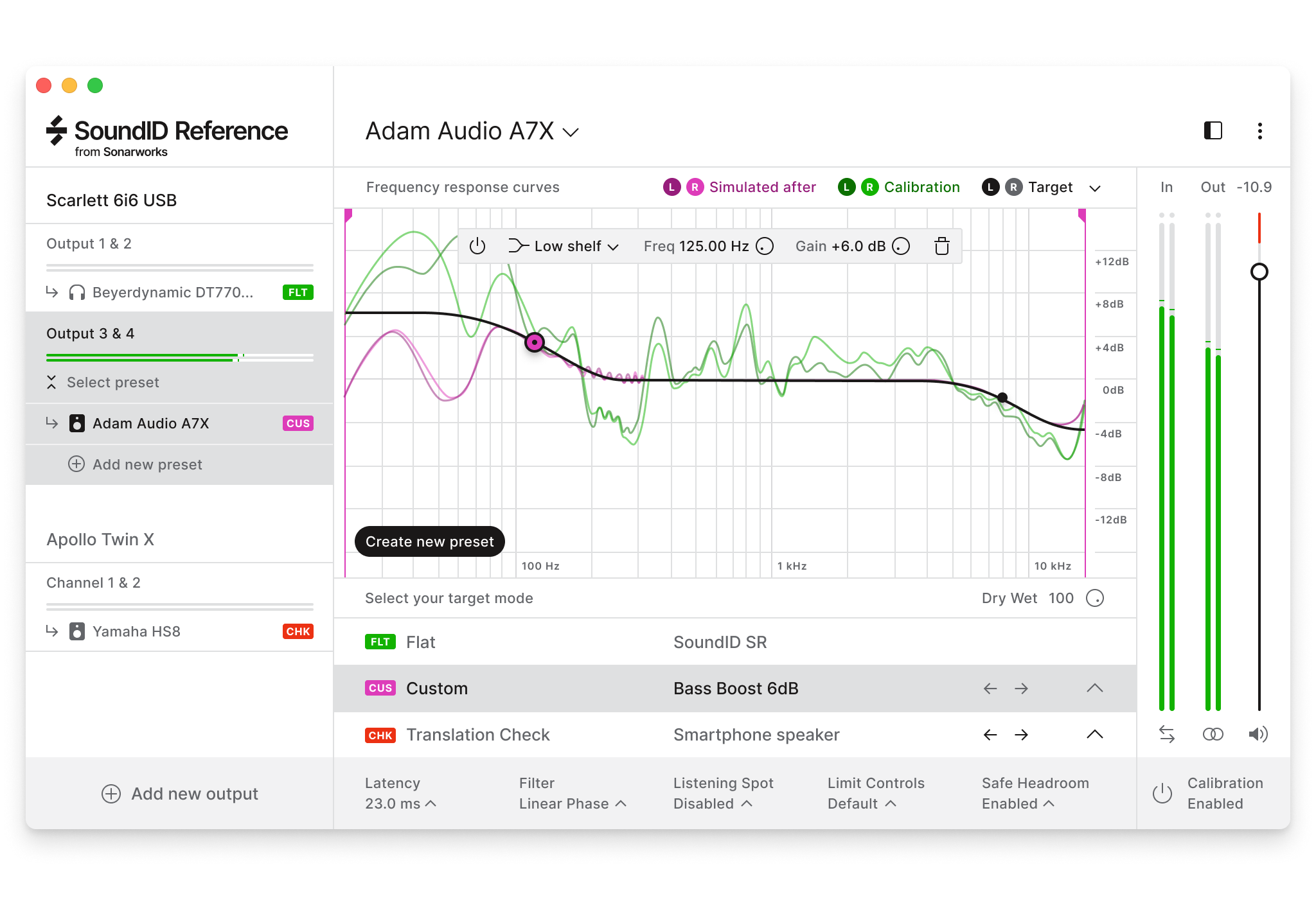Delete the low shelf filter with trash icon

tap(942, 246)
